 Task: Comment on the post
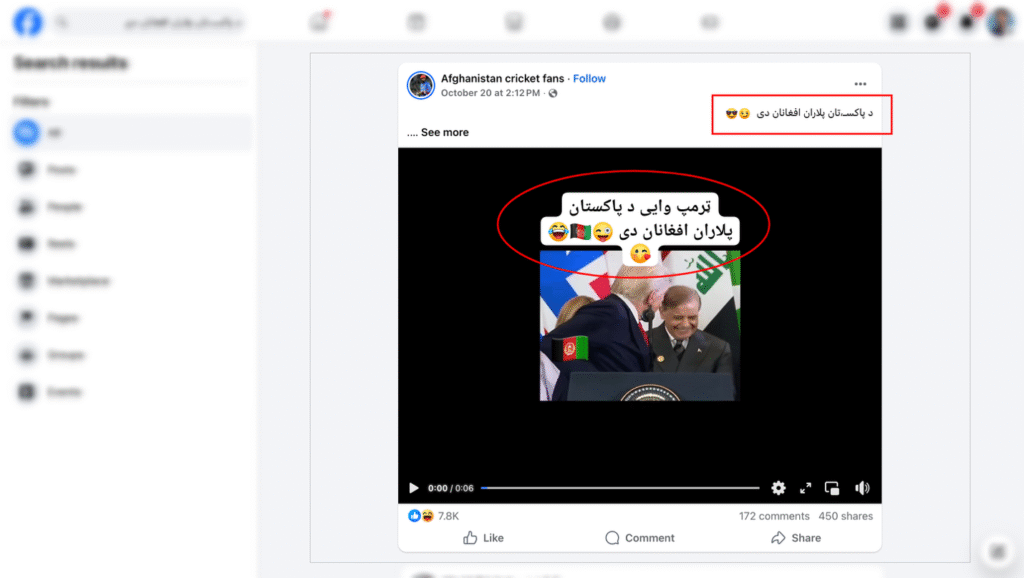point(639,538)
